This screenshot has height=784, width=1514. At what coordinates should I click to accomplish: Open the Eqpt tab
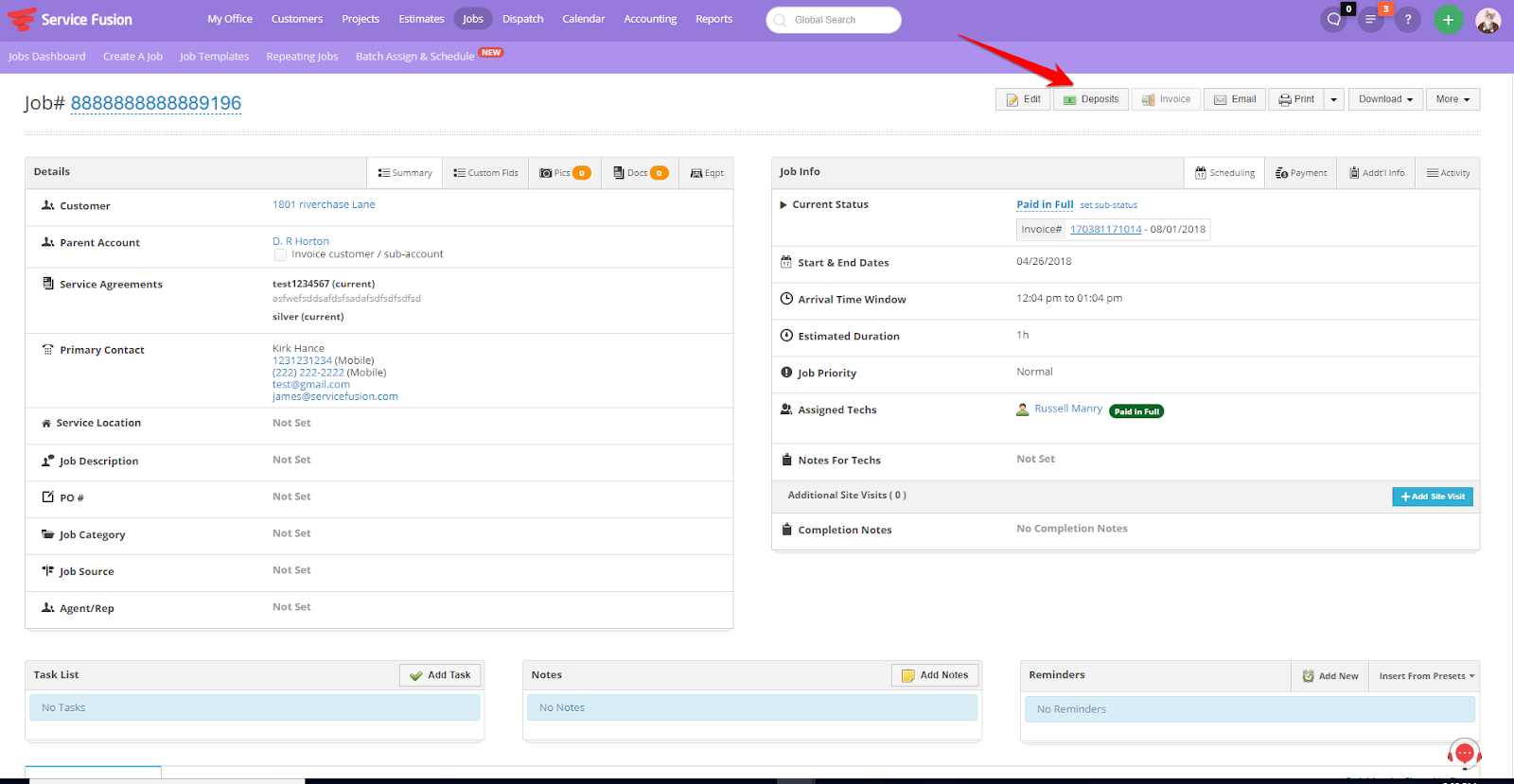(x=707, y=173)
